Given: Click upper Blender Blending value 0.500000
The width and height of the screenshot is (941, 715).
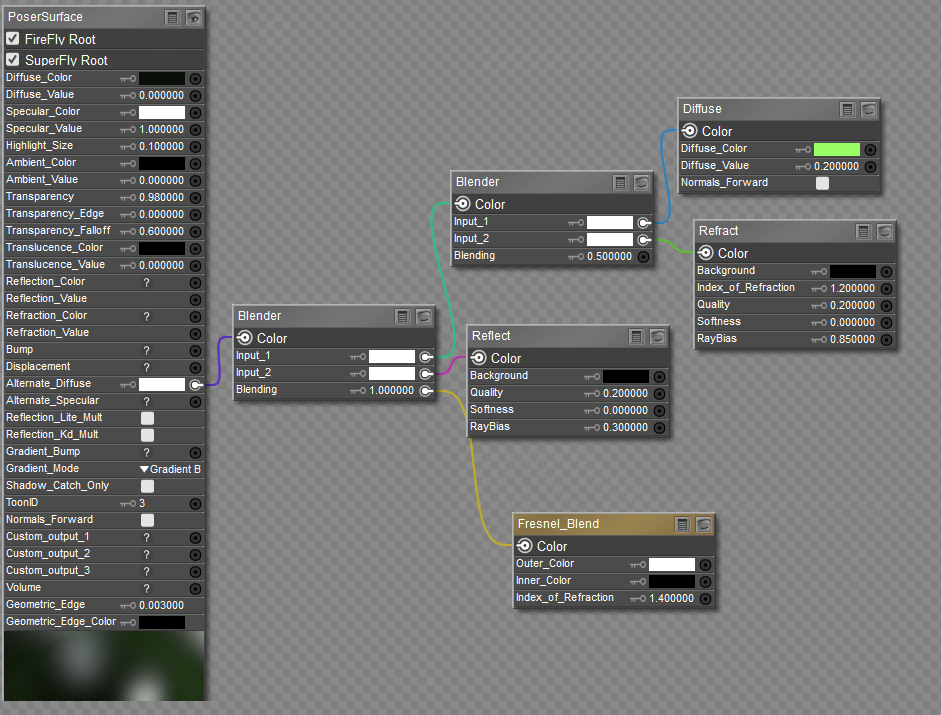Looking at the screenshot, I should coord(609,256).
